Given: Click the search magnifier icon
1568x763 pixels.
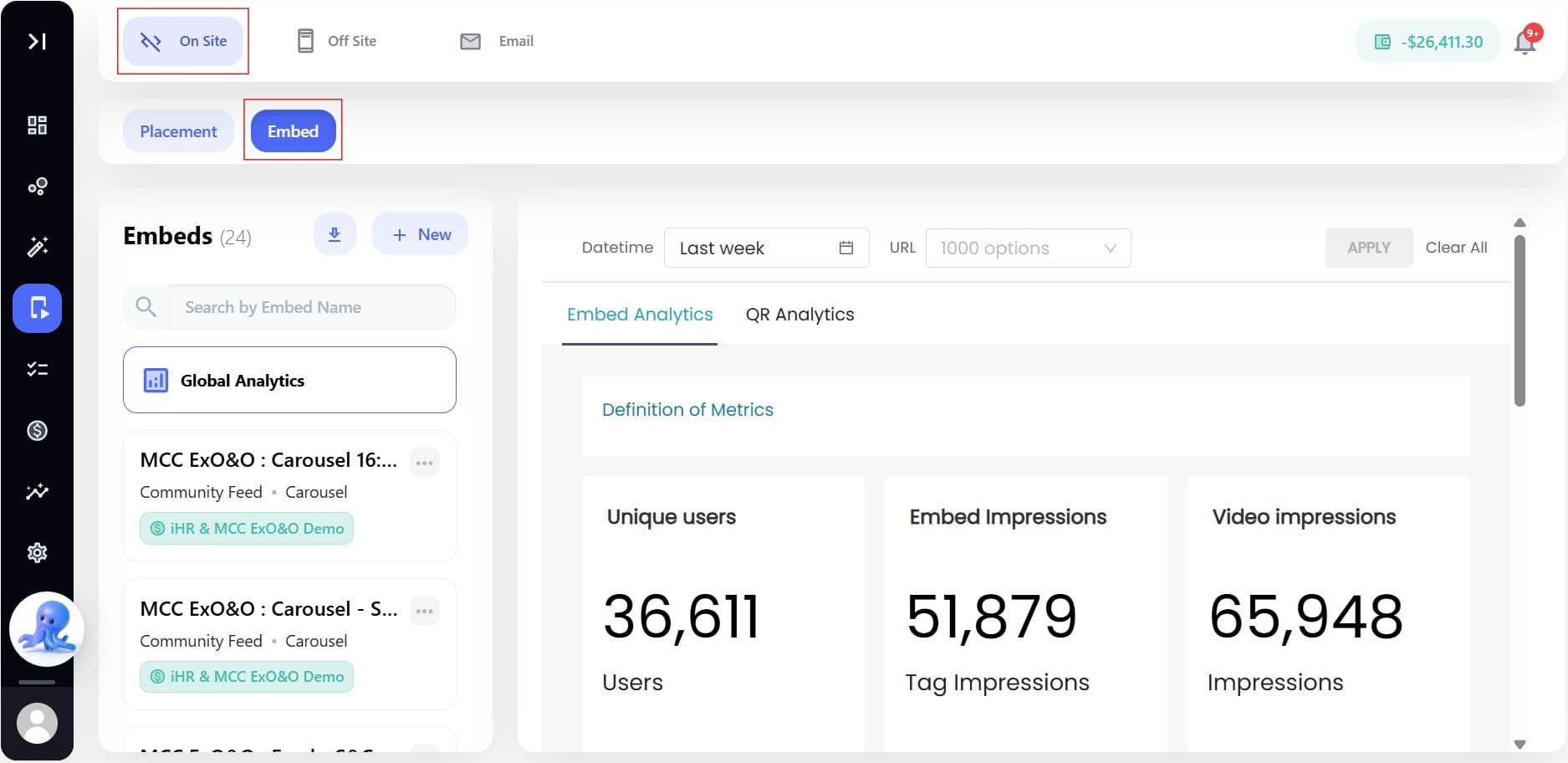Looking at the screenshot, I should pos(146,307).
